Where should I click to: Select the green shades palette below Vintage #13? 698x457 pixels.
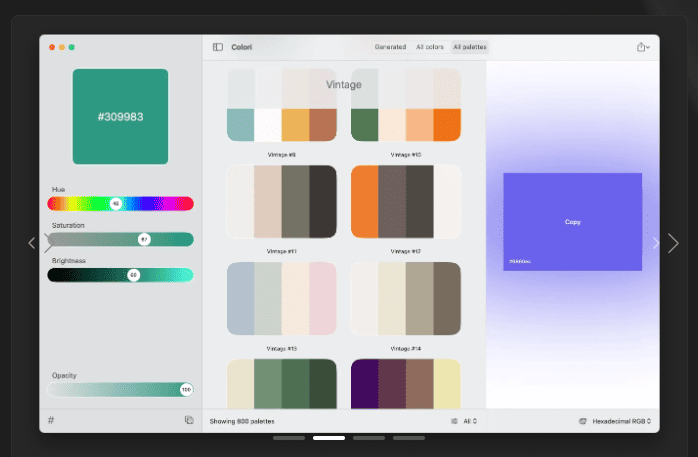[x=282, y=384]
